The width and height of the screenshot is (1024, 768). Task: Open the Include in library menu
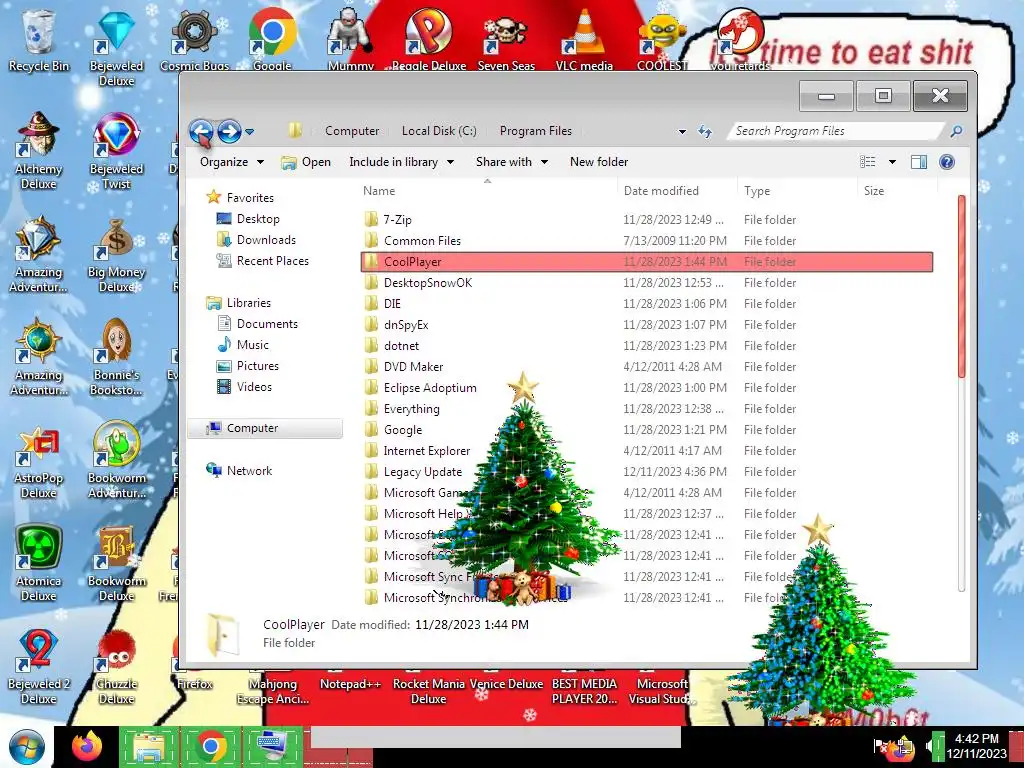401,162
